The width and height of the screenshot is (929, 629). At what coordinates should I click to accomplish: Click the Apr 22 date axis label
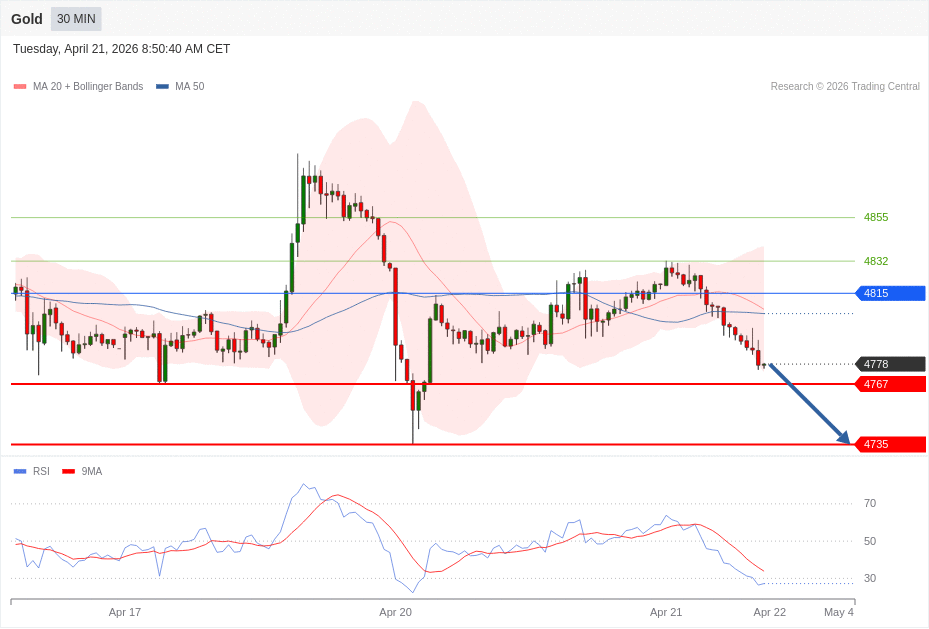click(x=769, y=612)
